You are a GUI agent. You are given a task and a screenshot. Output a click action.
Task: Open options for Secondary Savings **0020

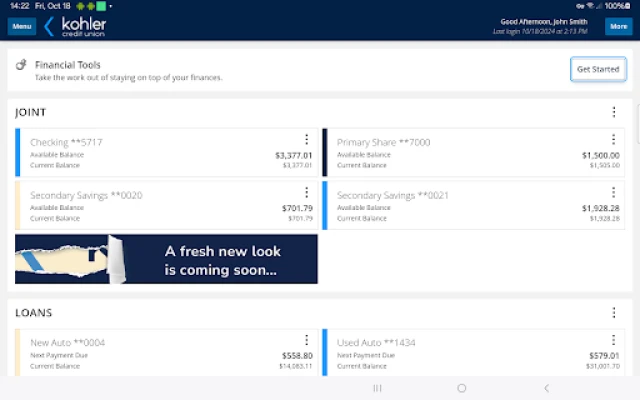pos(307,192)
